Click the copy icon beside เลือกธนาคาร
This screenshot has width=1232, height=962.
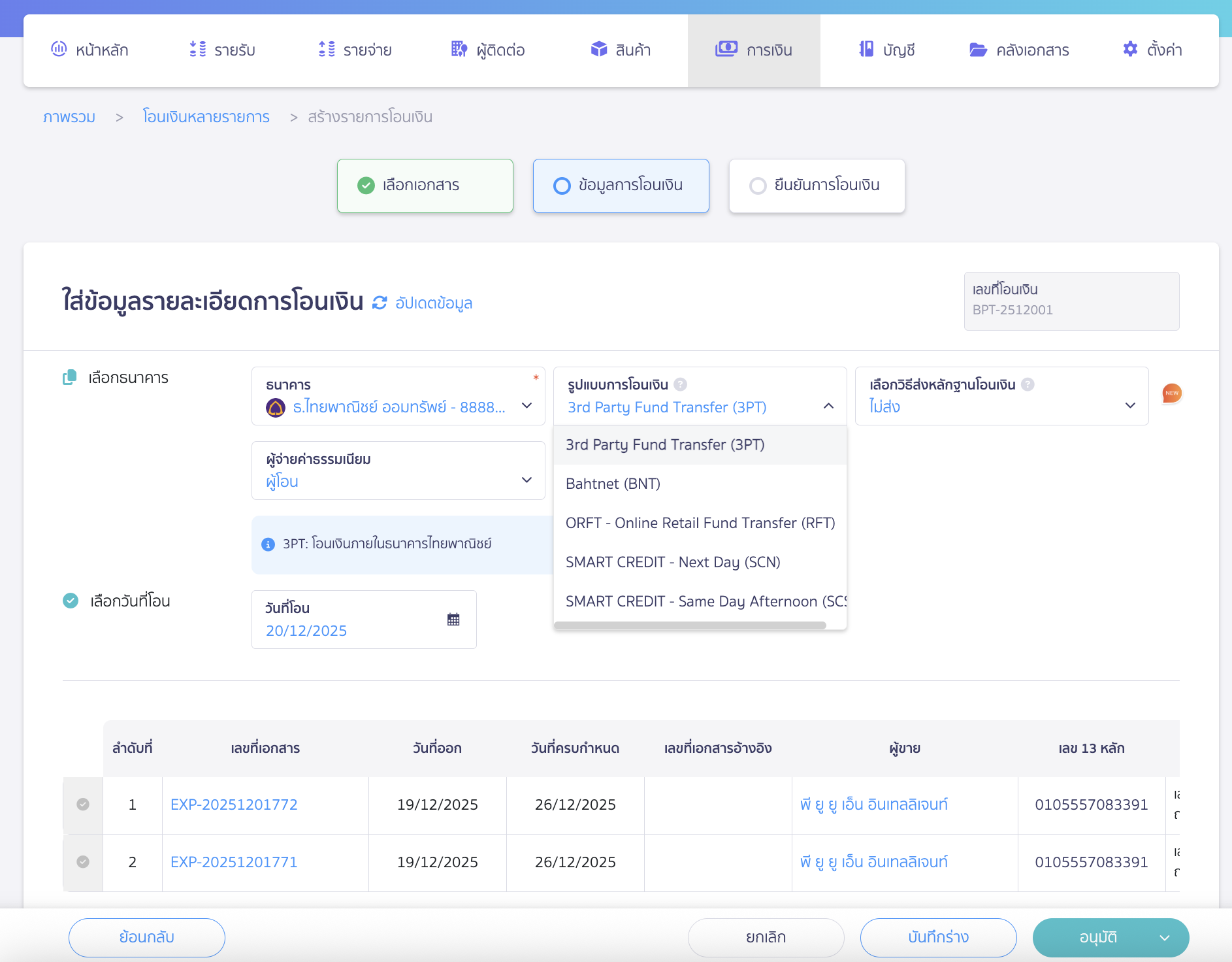[x=69, y=378]
